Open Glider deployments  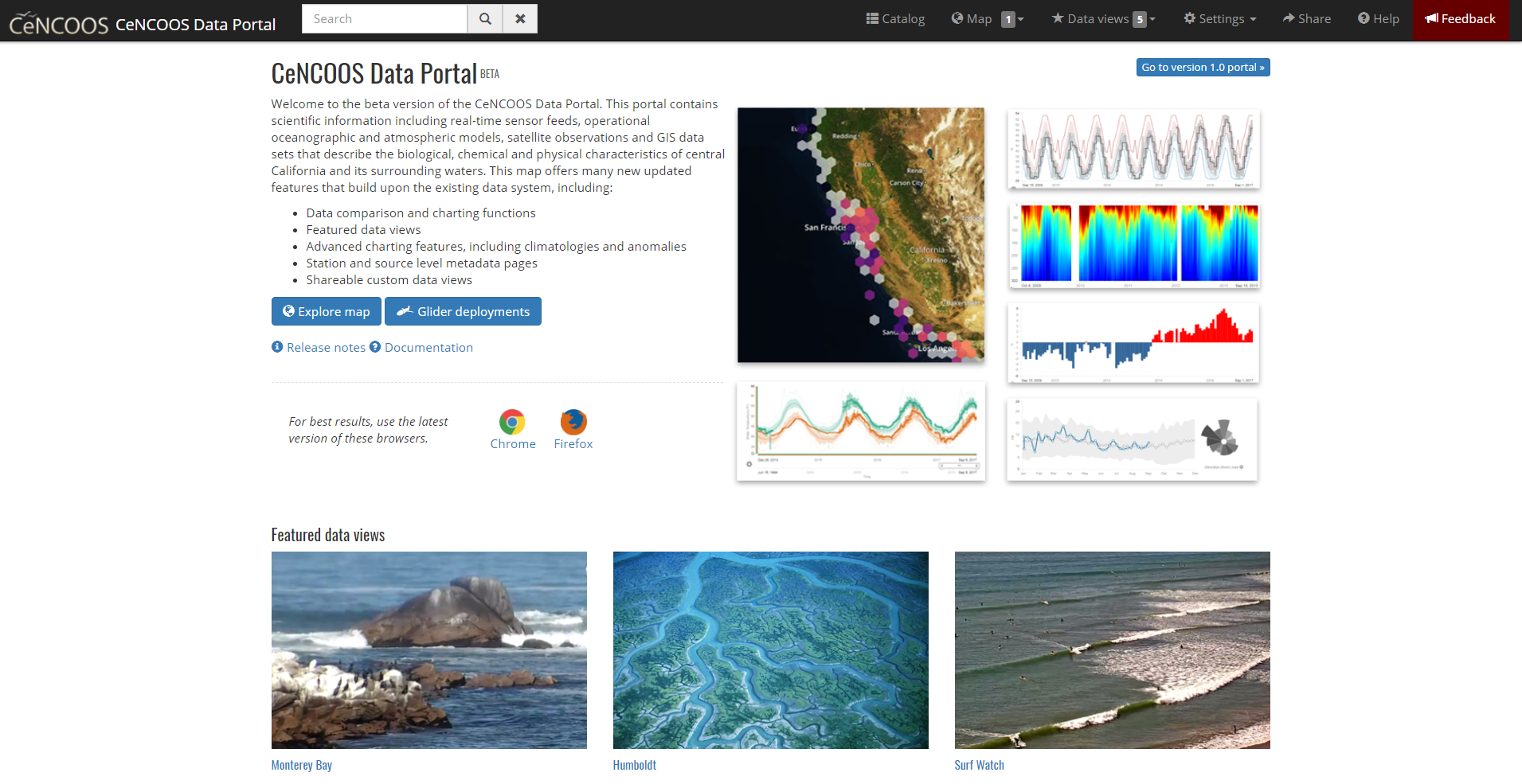pos(463,311)
